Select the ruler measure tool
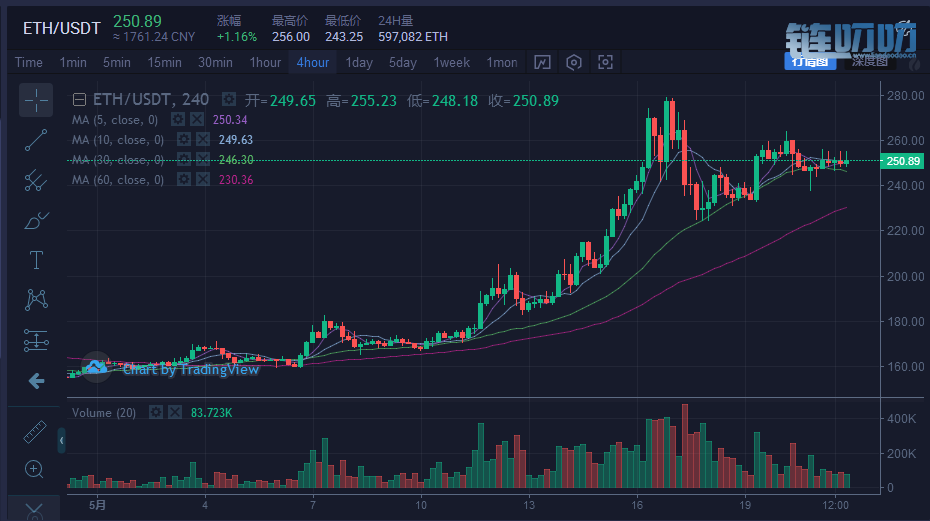Viewport: 930px width, 521px height. click(37, 432)
